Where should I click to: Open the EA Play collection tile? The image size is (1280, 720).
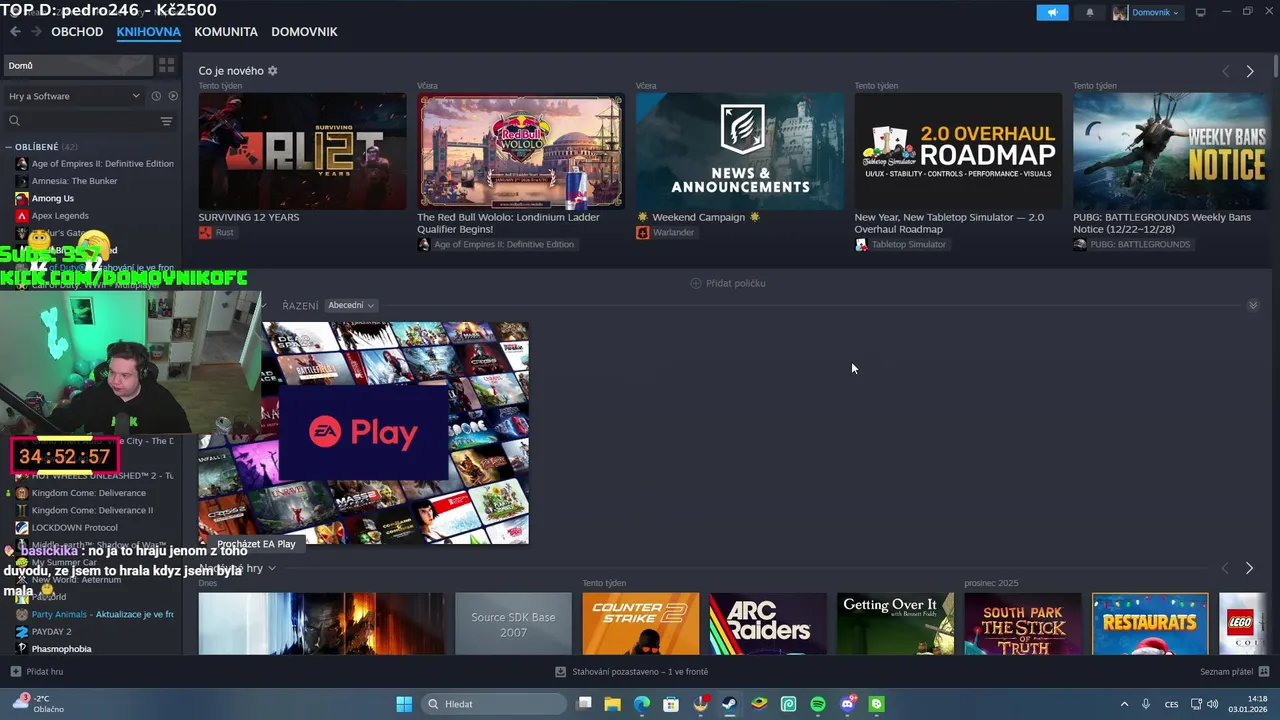363,433
